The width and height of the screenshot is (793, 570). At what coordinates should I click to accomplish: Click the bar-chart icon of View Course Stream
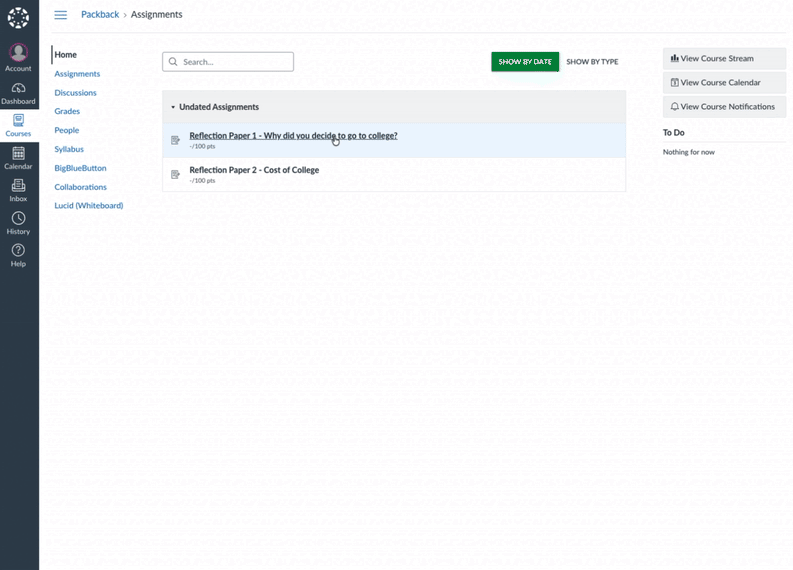(675, 58)
